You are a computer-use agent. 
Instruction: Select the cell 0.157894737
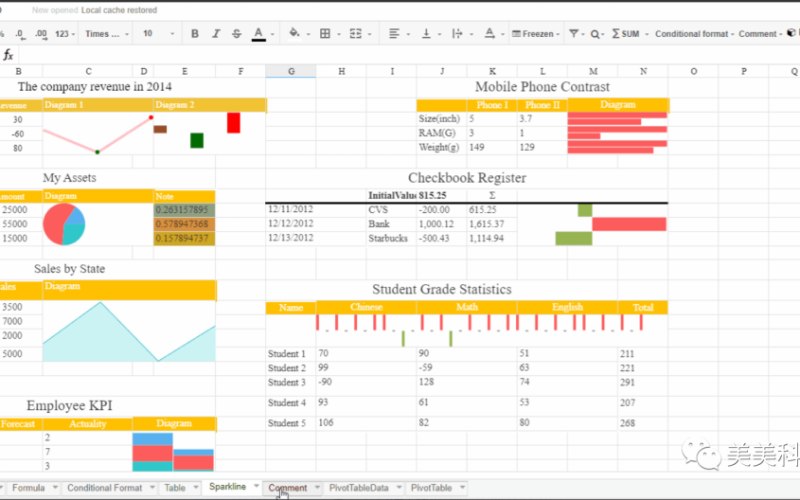pos(184,238)
